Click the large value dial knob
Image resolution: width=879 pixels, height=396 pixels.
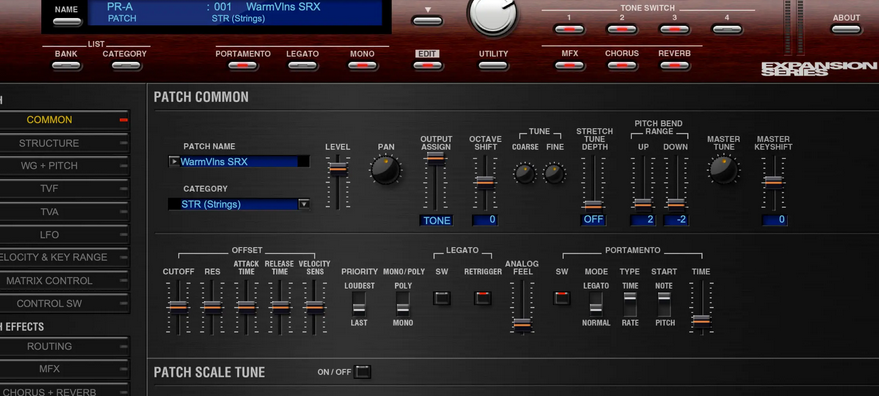(493, 14)
